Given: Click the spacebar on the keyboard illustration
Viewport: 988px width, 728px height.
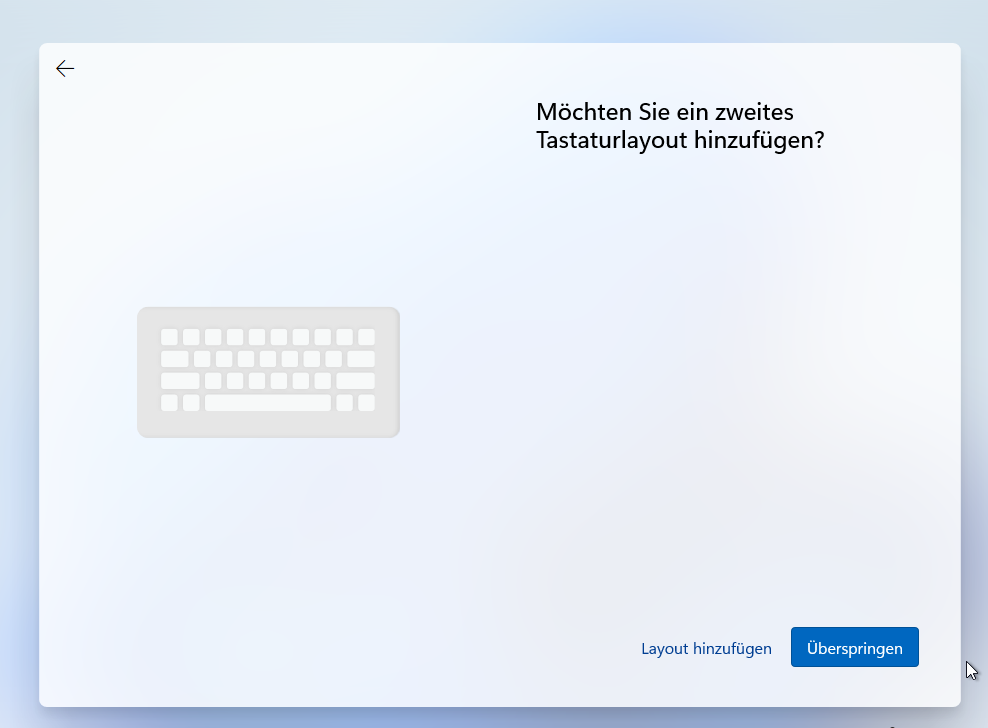Looking at the screenshot, I should click(x=267, y=402).
